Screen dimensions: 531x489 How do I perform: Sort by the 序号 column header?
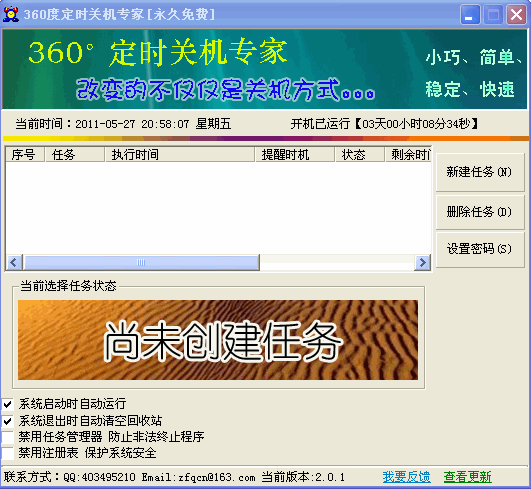coord(25,155)
